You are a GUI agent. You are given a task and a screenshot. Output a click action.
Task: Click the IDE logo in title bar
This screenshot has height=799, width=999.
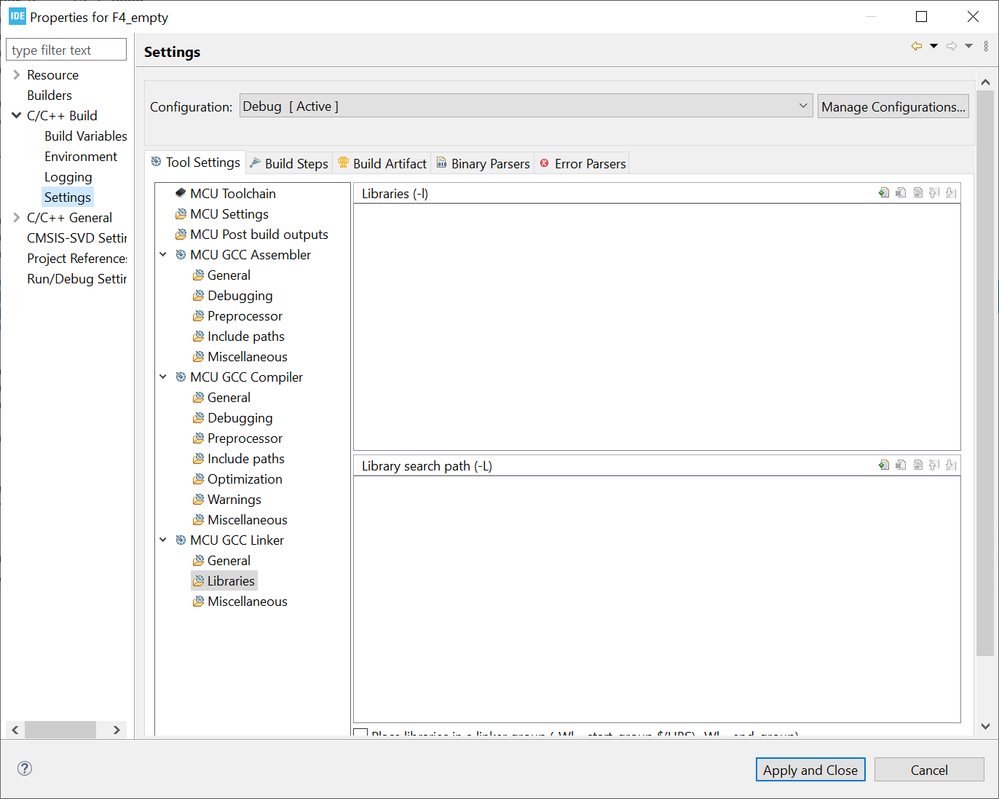pyautogui.click(x=17, y=17)
